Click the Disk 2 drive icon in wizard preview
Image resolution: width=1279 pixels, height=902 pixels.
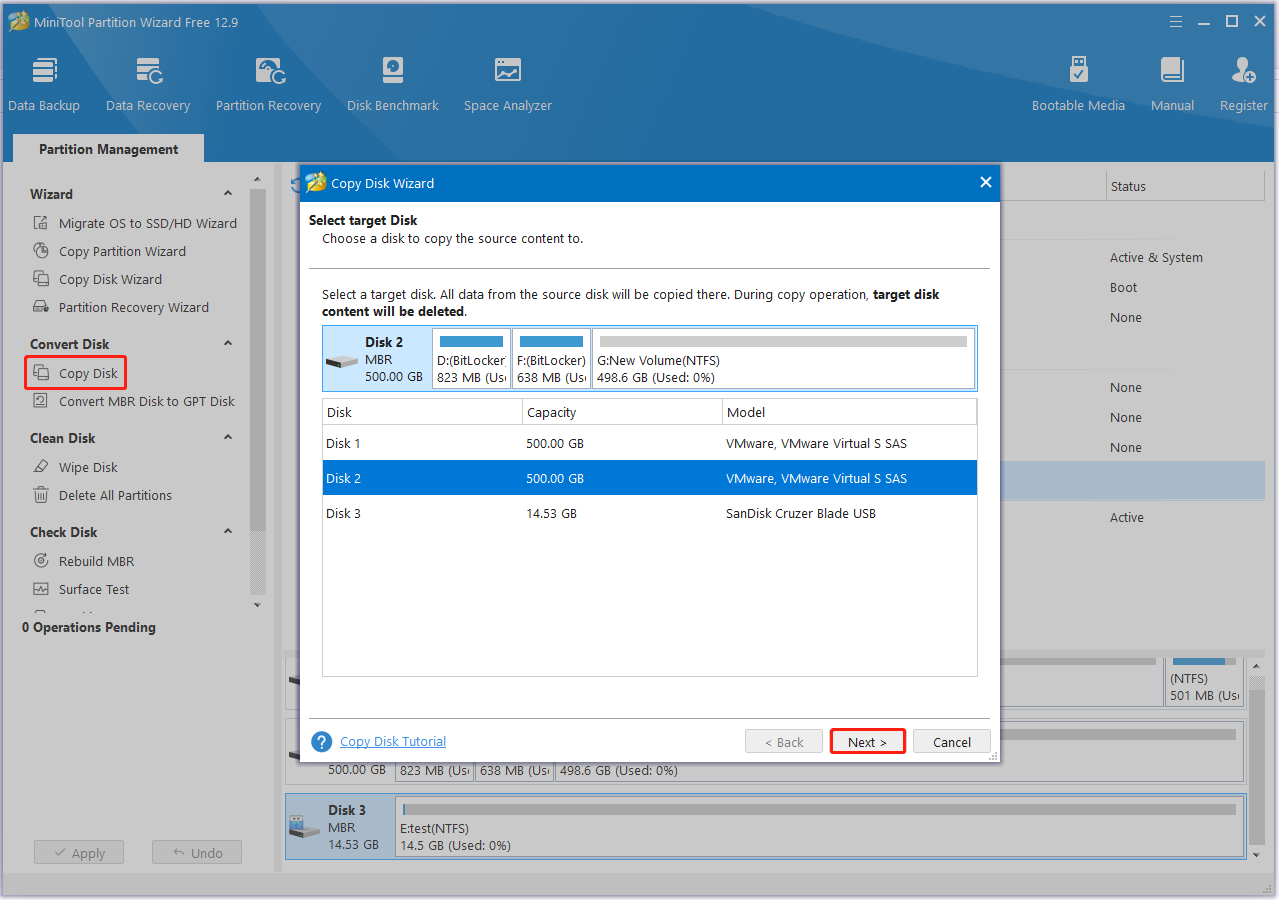(342, 361)
